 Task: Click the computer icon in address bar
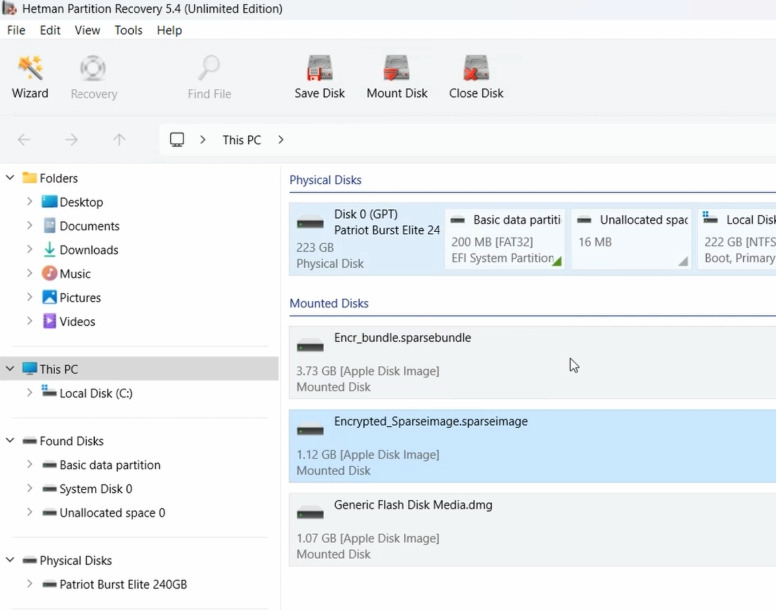tap(177, 140)
